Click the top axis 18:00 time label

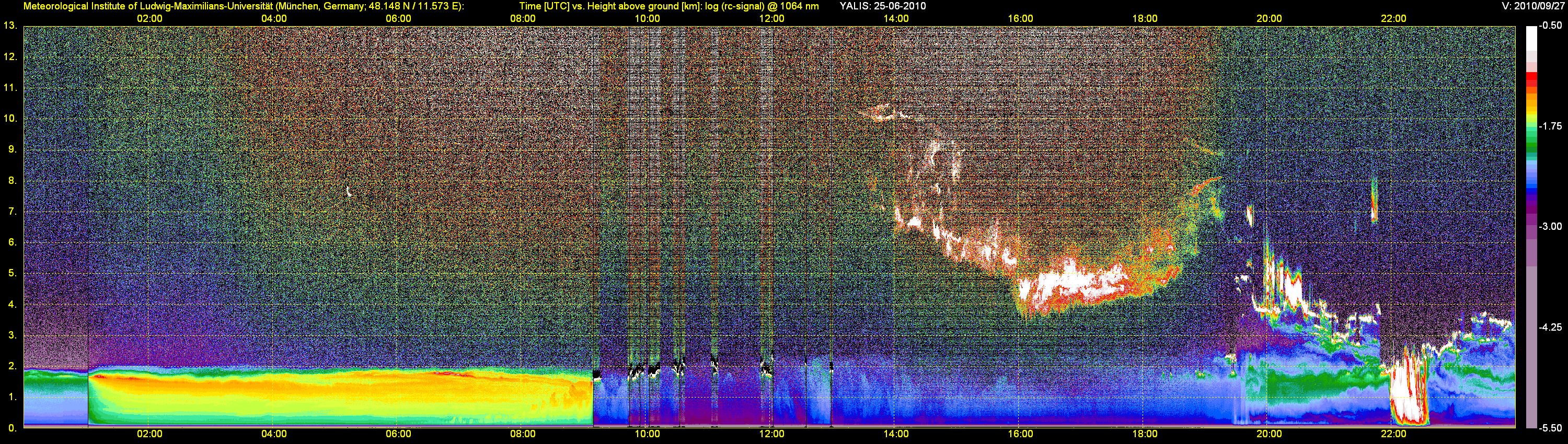click(x=1145, y=19)
